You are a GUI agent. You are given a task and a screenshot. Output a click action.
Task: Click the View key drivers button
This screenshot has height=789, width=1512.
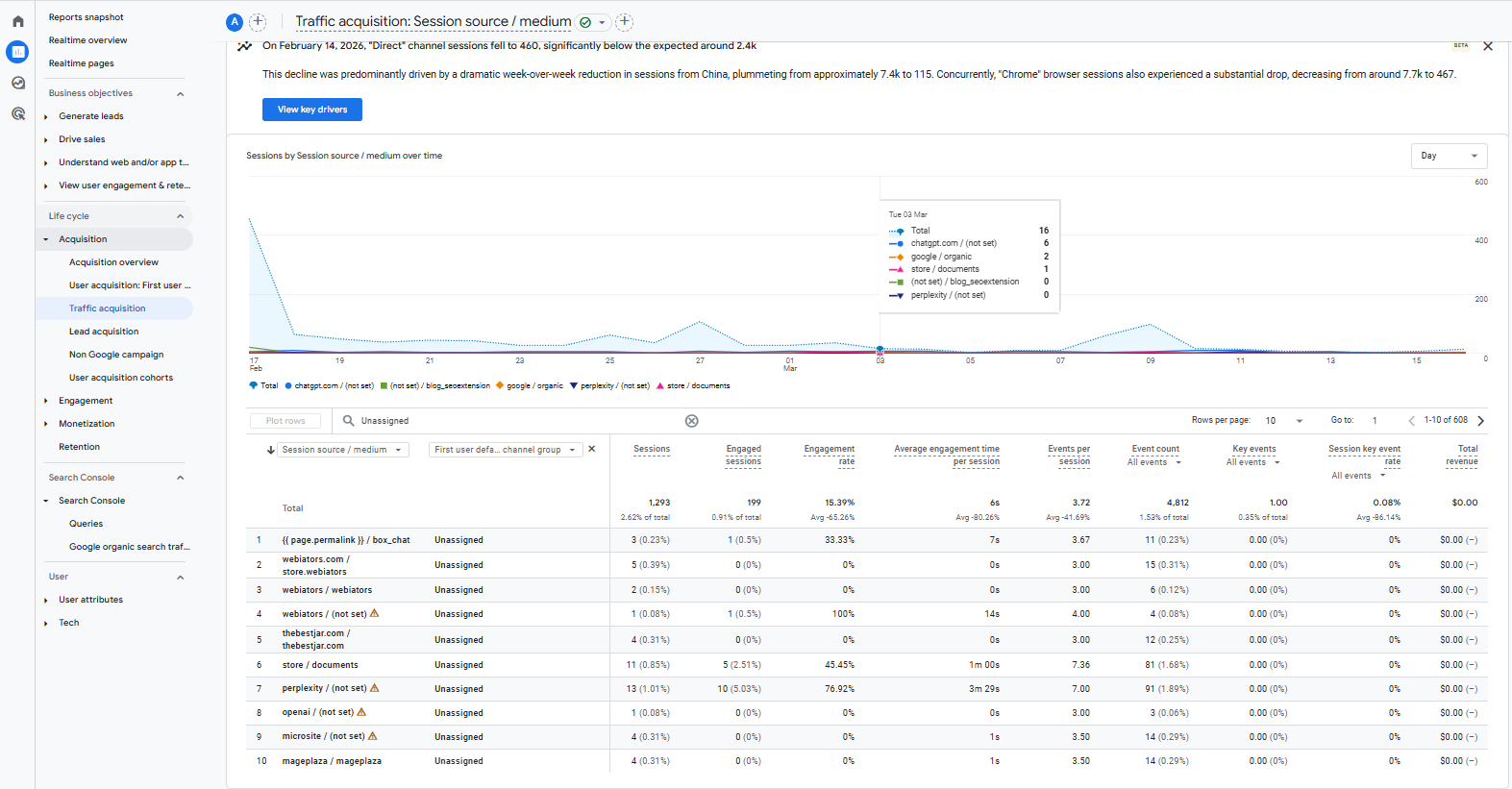point(312,110)
